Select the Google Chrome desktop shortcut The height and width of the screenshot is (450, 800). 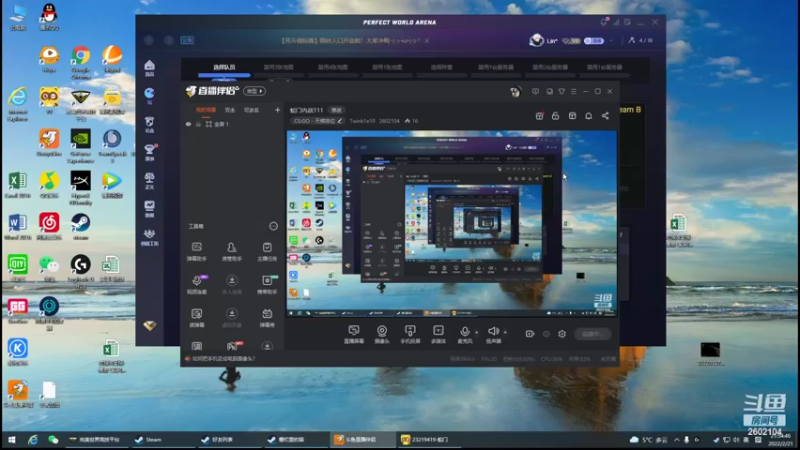[x=81, y=62]
